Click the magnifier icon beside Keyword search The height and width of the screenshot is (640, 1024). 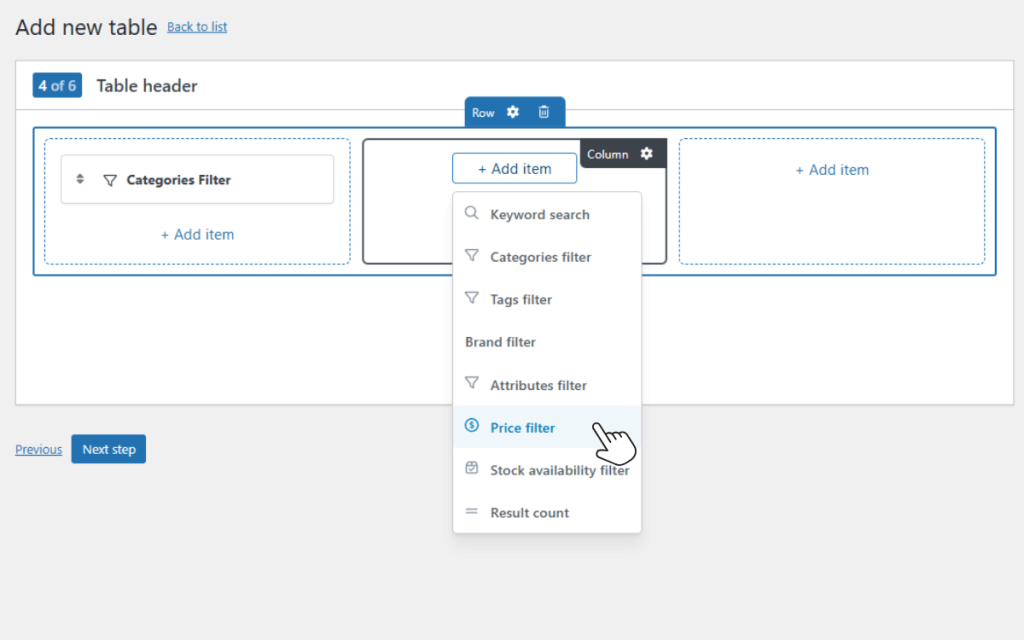pyautogui.click(x=471, y=213)
